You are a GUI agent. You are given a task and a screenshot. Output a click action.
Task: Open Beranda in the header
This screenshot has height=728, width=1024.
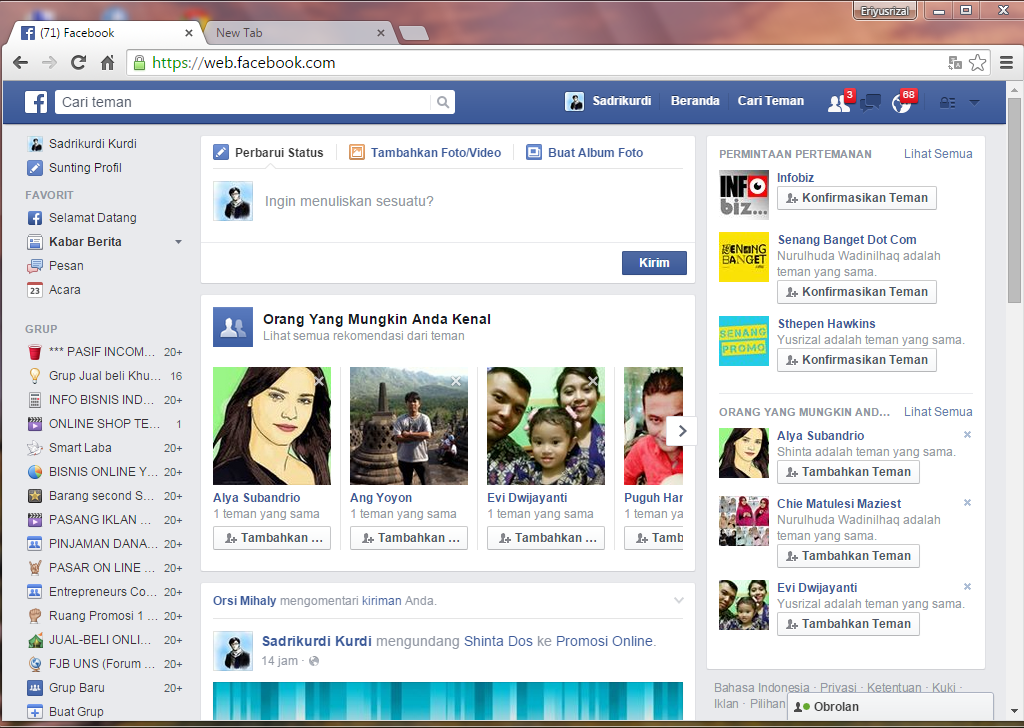click(695, 101)
